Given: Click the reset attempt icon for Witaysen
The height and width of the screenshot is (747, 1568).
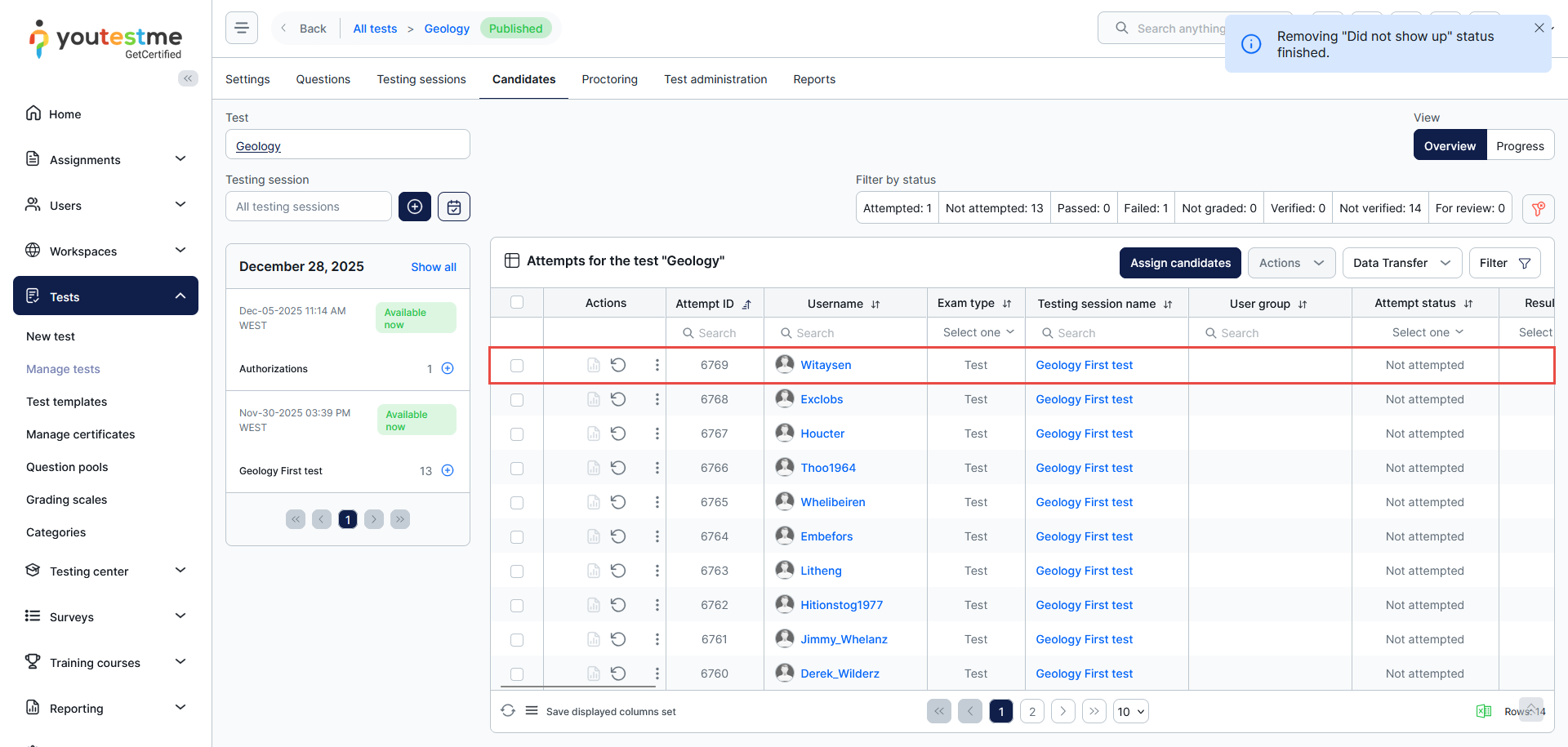Looking at the screenshot, I should pyautogui.click(x=618, y=365).
